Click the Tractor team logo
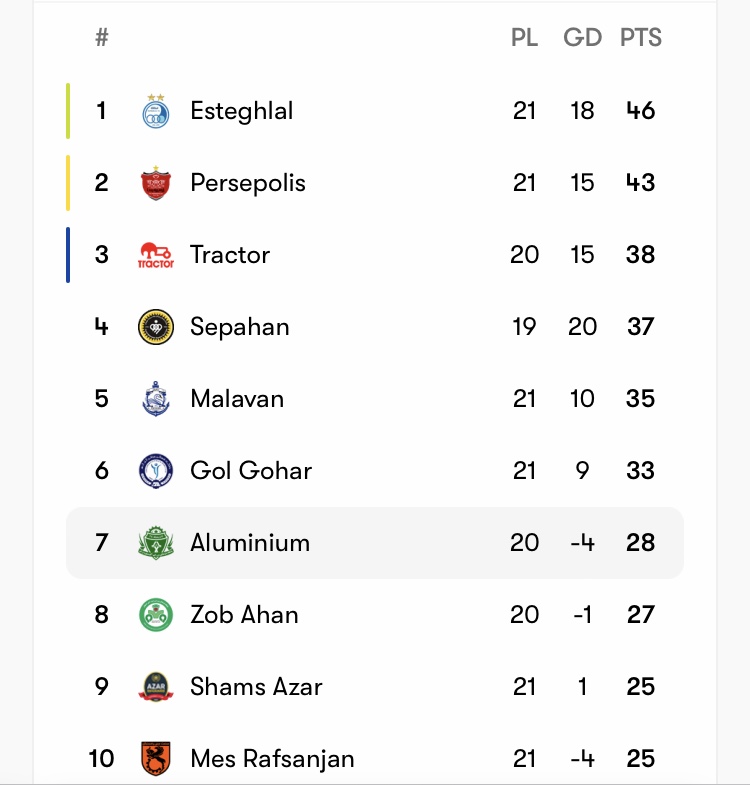750x785 pixels. click(x=156, y=255)
